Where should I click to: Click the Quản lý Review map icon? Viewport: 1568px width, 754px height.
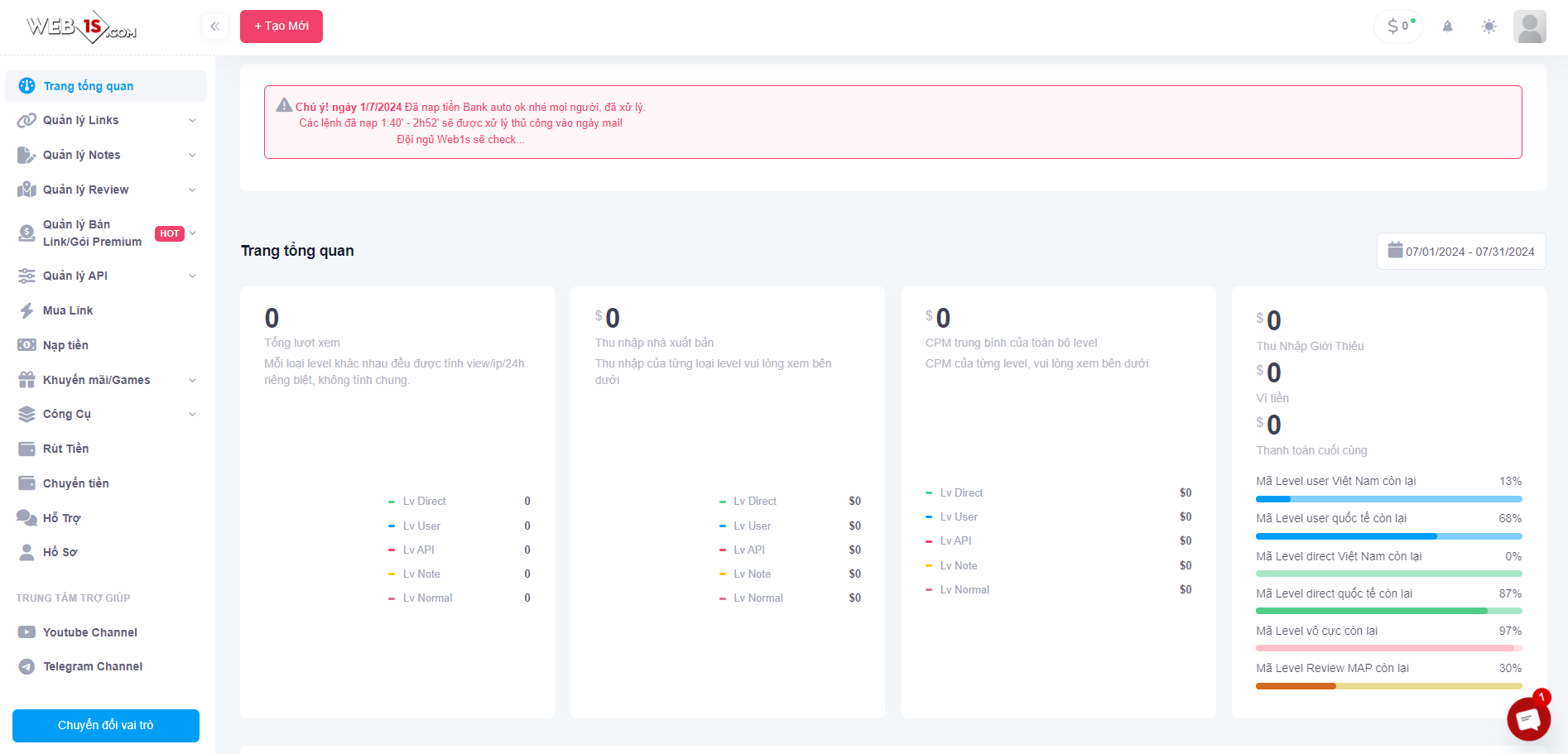coord(26,190)
